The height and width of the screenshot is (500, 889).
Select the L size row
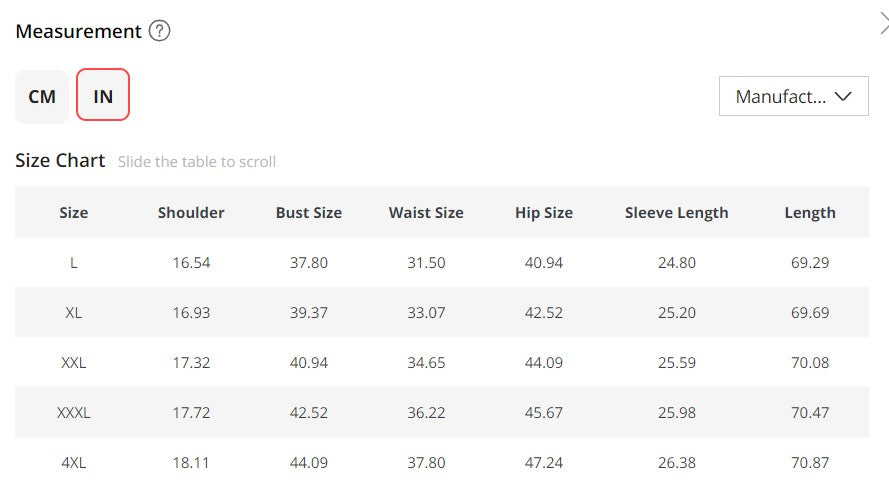[x=73, y=263]
